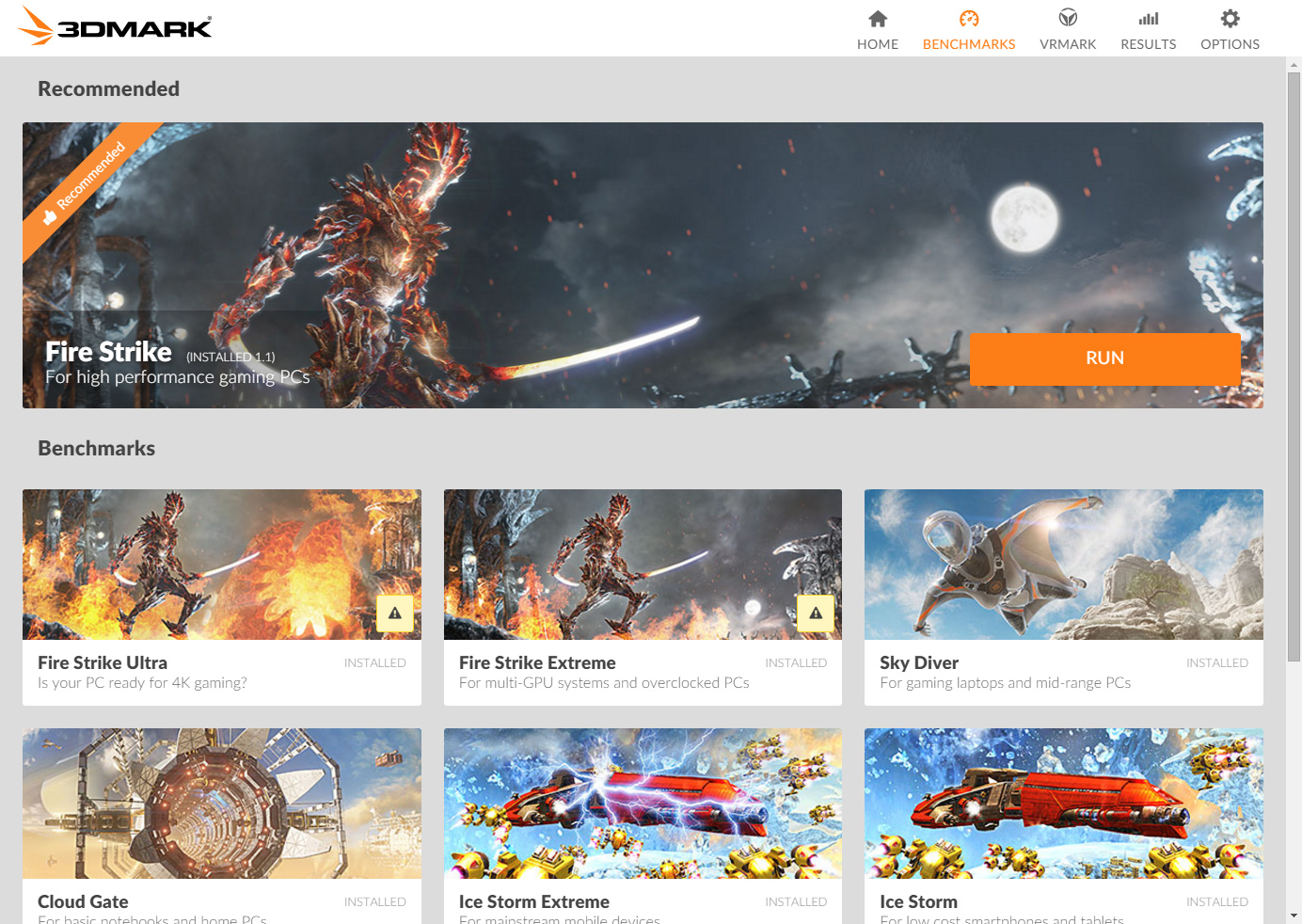This screenshot has width=1302, height=924.
Task: Click the Options gear icon
Action: (1231, 18)
